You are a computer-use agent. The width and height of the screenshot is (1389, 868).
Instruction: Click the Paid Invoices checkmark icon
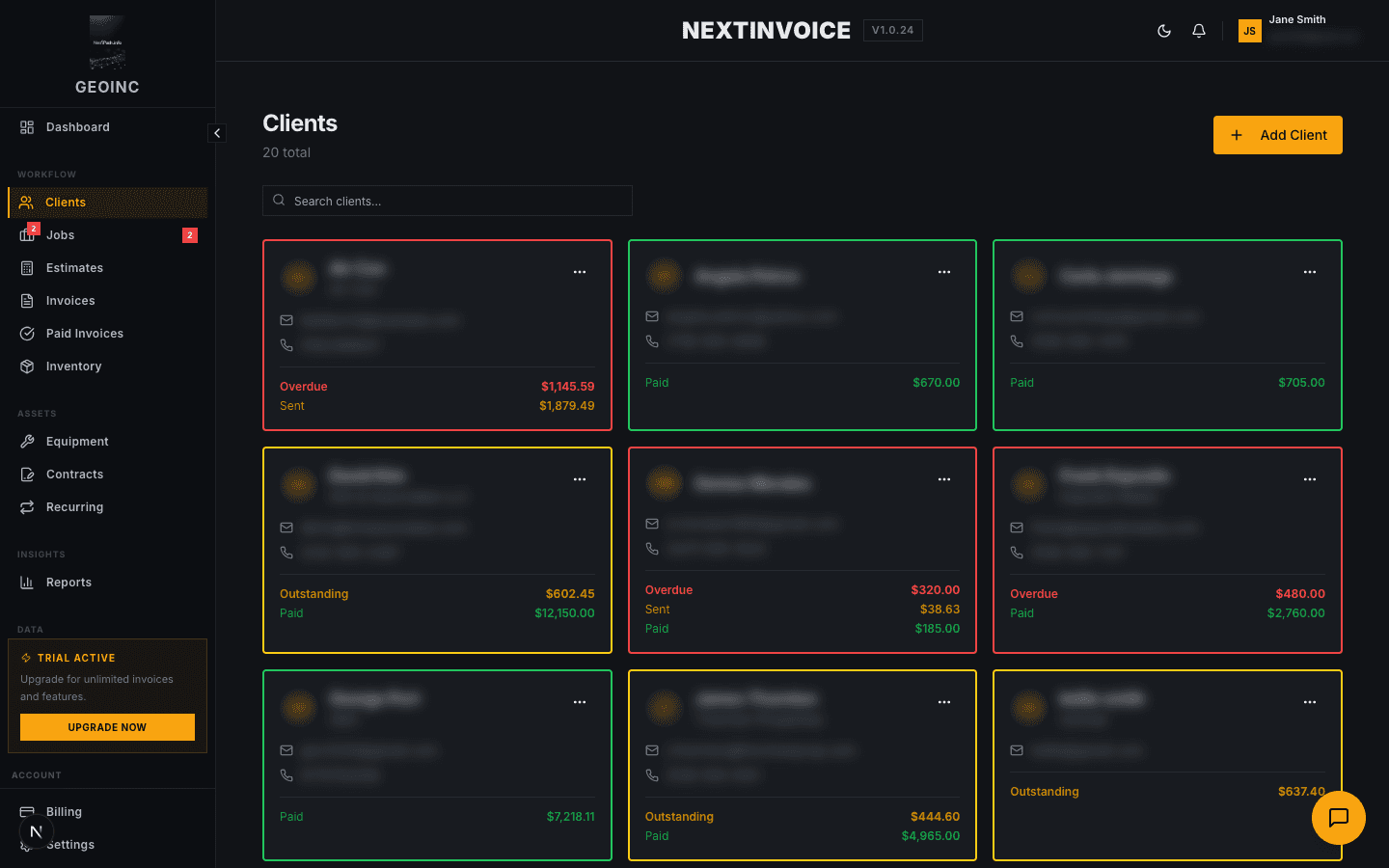27,334
